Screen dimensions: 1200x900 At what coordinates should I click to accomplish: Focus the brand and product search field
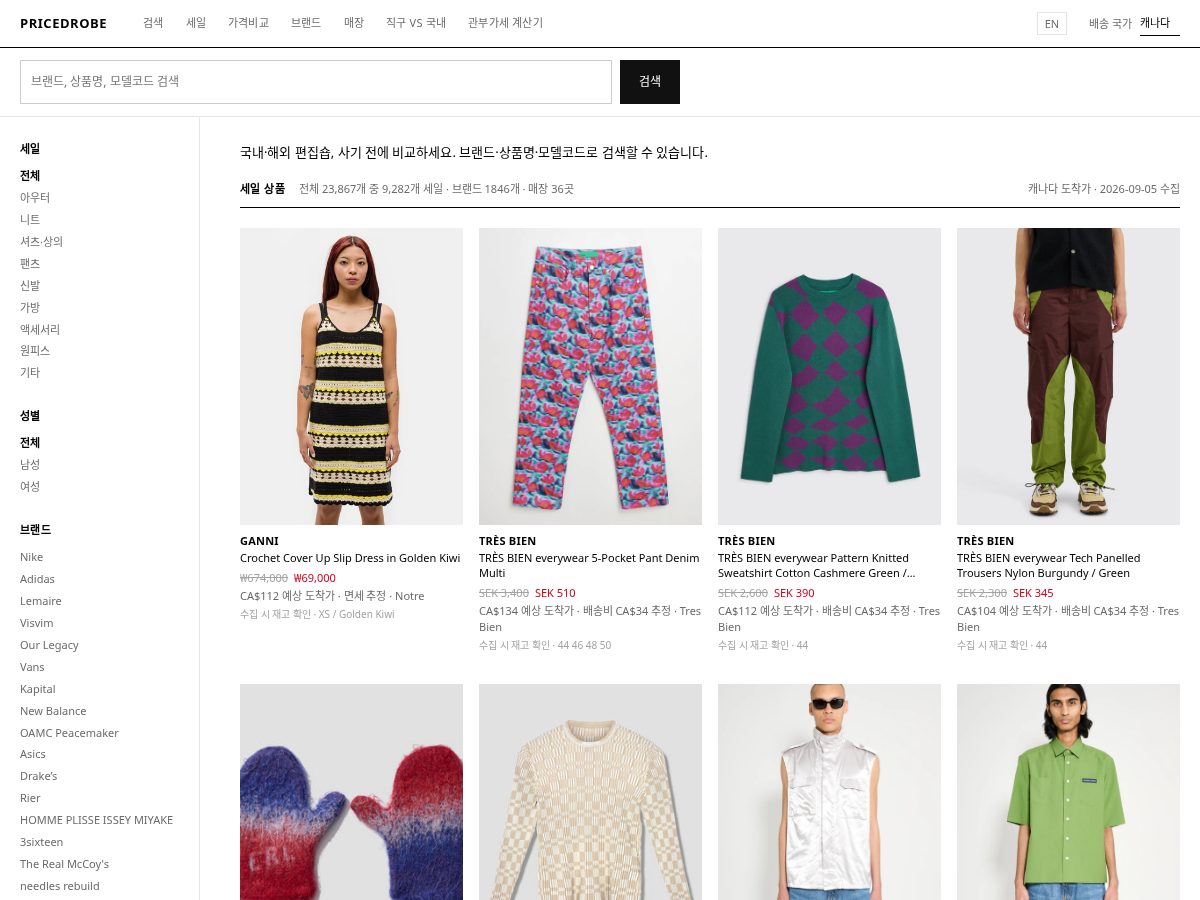point(316,82)
